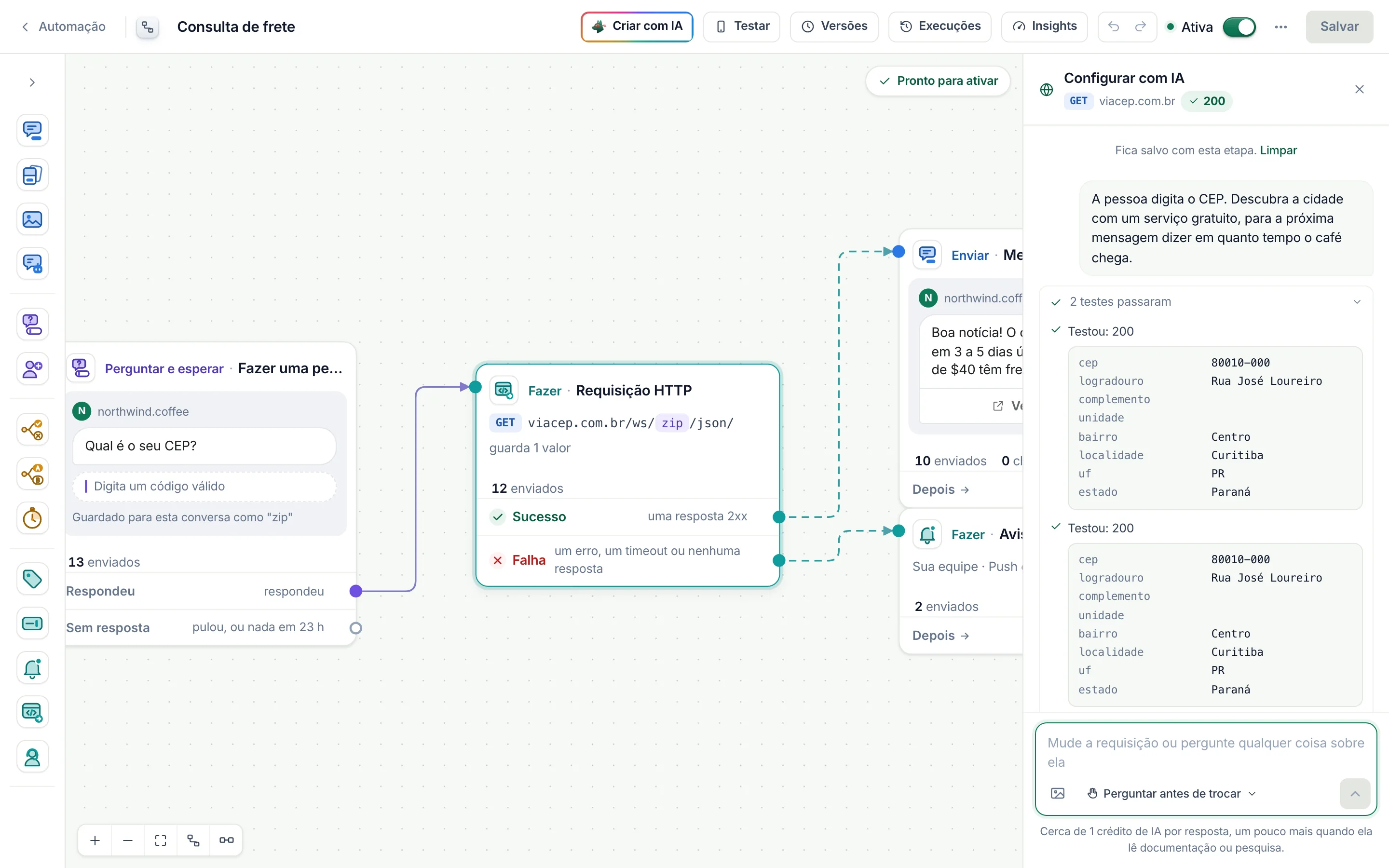Open Execuções
The width and height of the screenshot is (1389, 868).
click(x=940, y=27)
